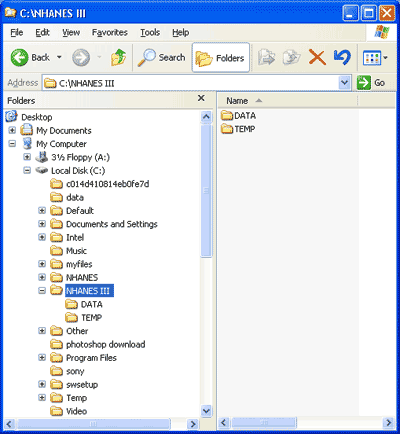The width and height of the screenshot is (400, 434).
Task: Click the blue Undo icon
Action: [342, 57]
